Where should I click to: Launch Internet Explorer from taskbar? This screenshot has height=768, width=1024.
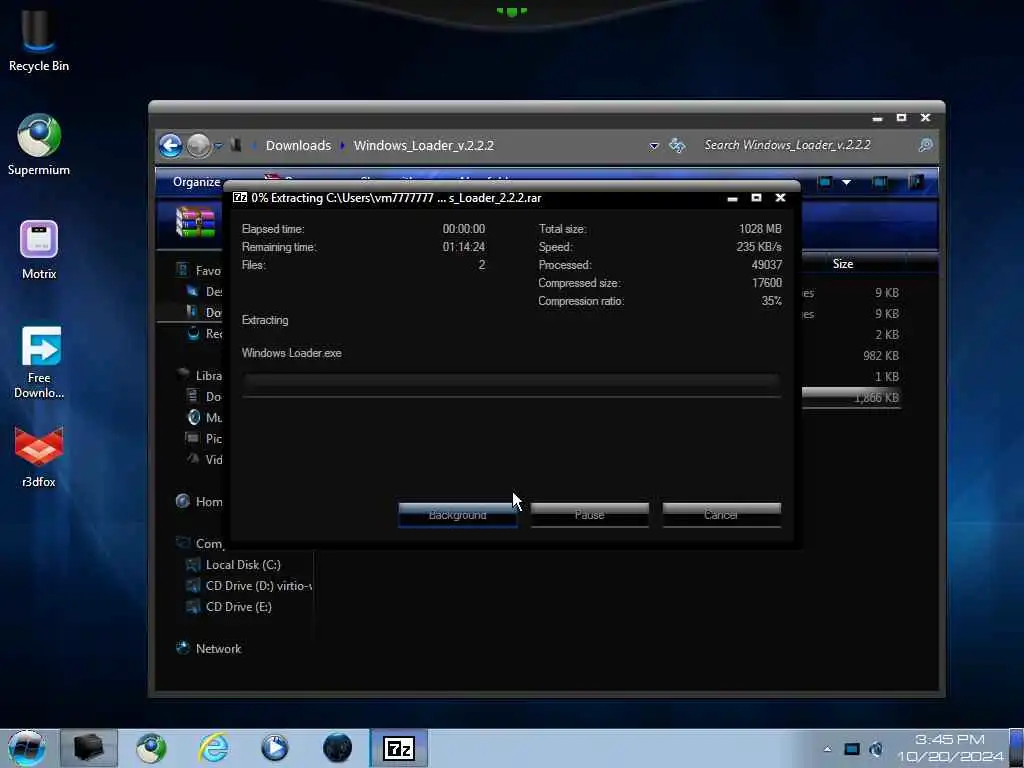214,748
